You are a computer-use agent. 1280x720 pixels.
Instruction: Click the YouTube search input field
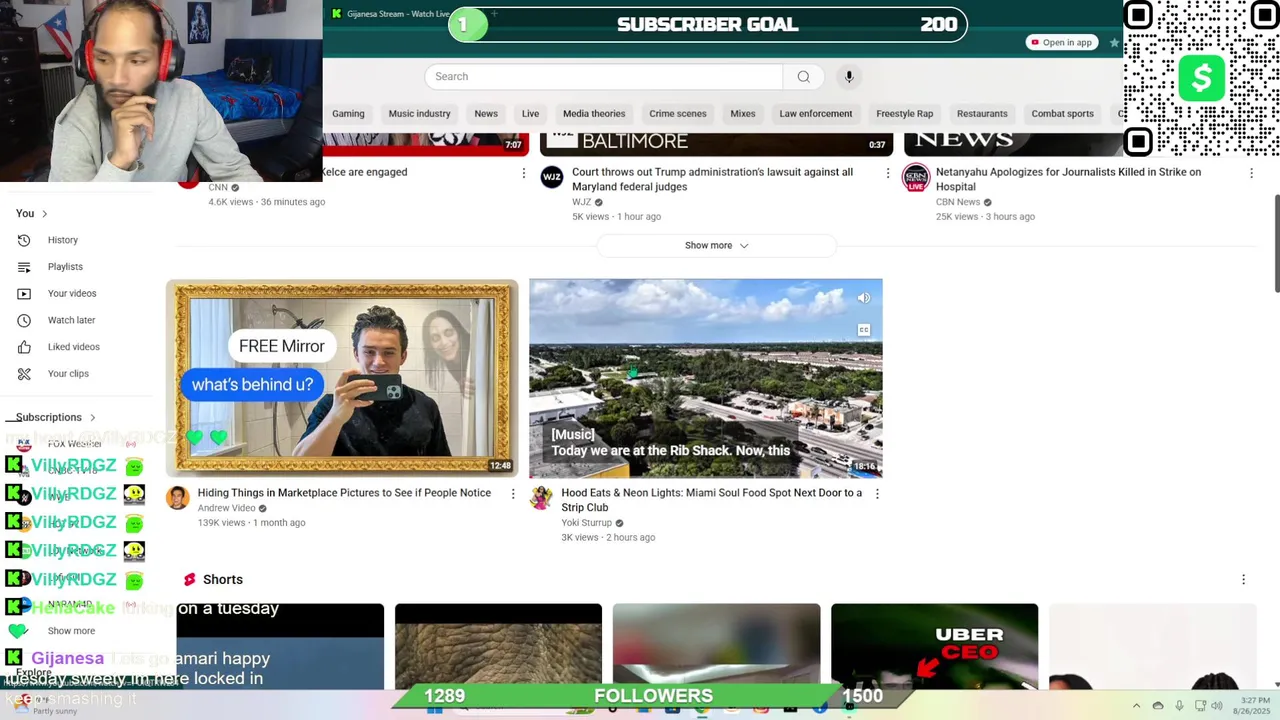pos(604,77)
